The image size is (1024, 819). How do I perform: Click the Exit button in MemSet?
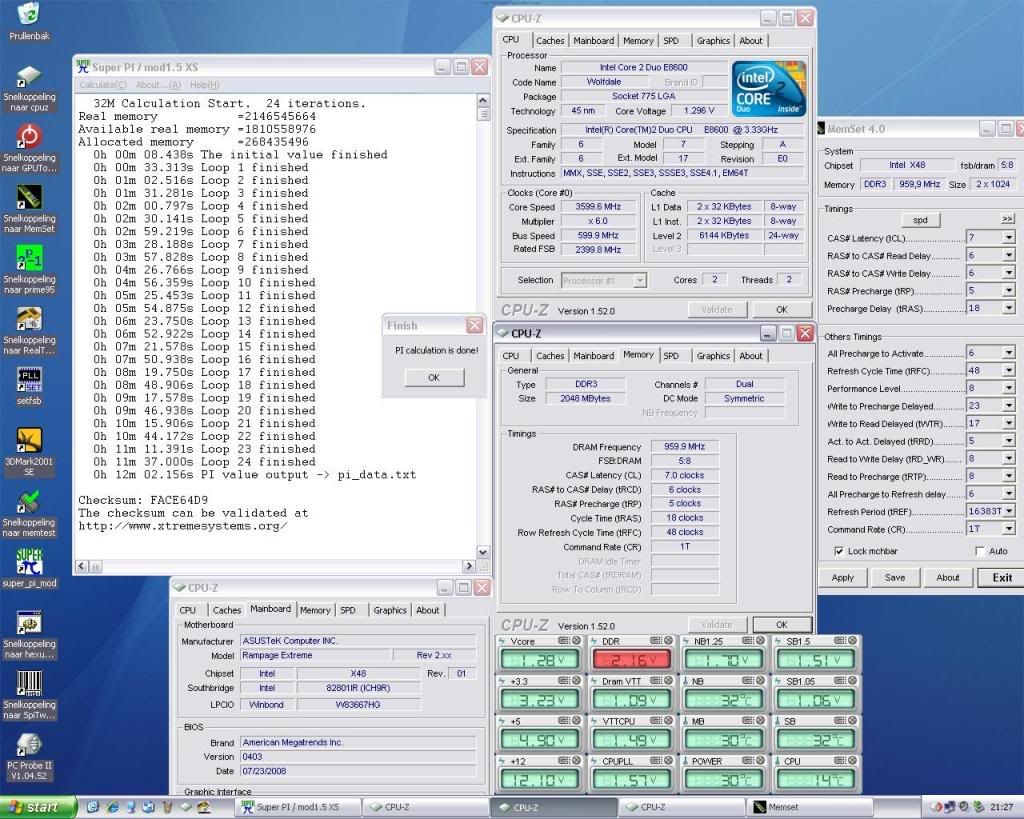1002,577
